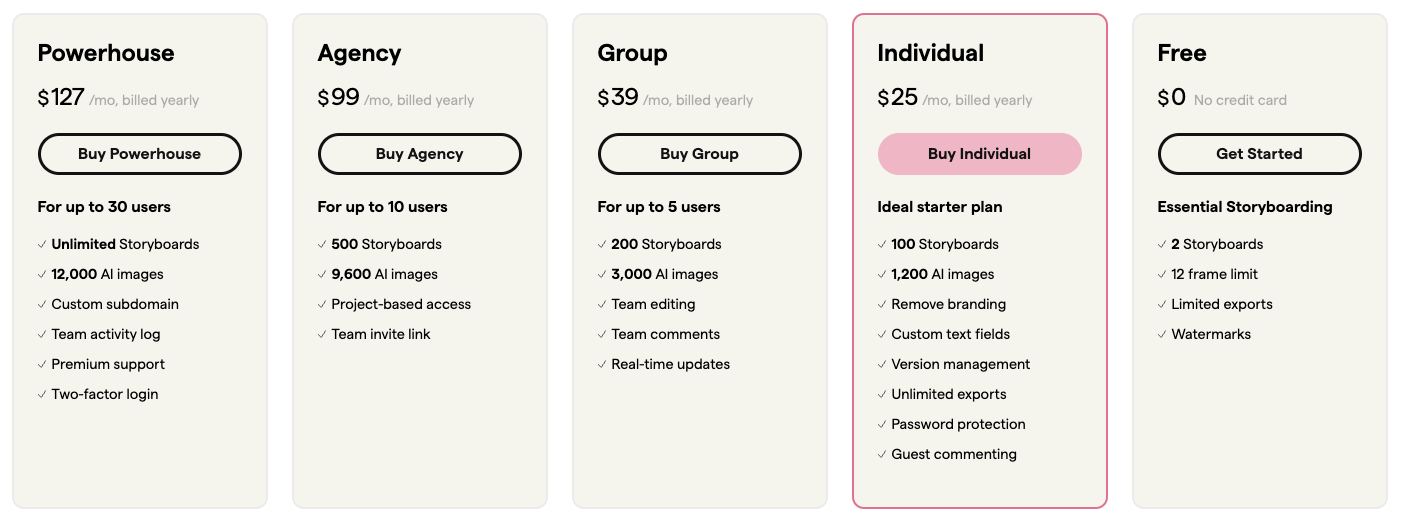1402x519 pixels.
Task: Click the checkmark beside Team editing
Action: pos(602,304)
